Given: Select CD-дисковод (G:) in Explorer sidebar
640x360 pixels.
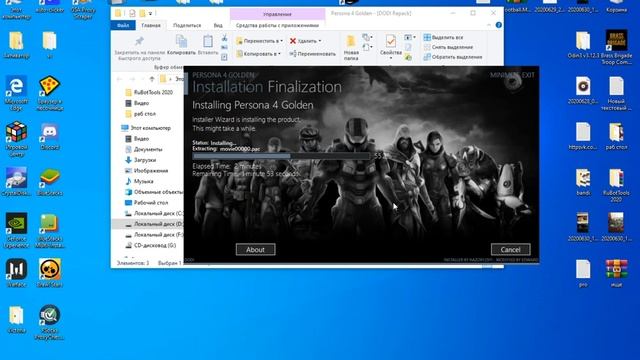Looking at the screenshot, I should point(150,245).
